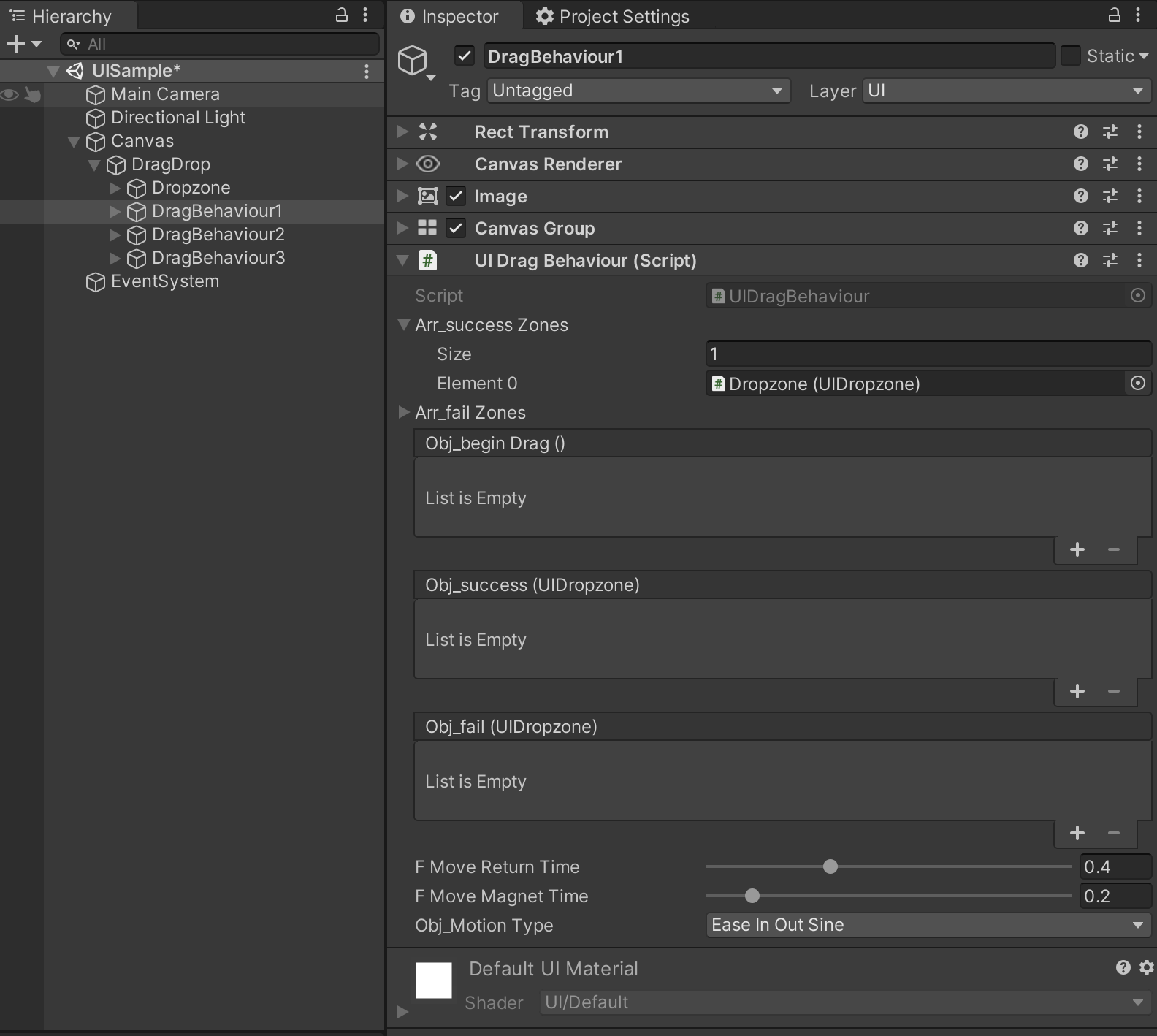Screen dimensions: 1157x1036
Task: Open Default UI Material help icon
Action: coord(1123,967)
